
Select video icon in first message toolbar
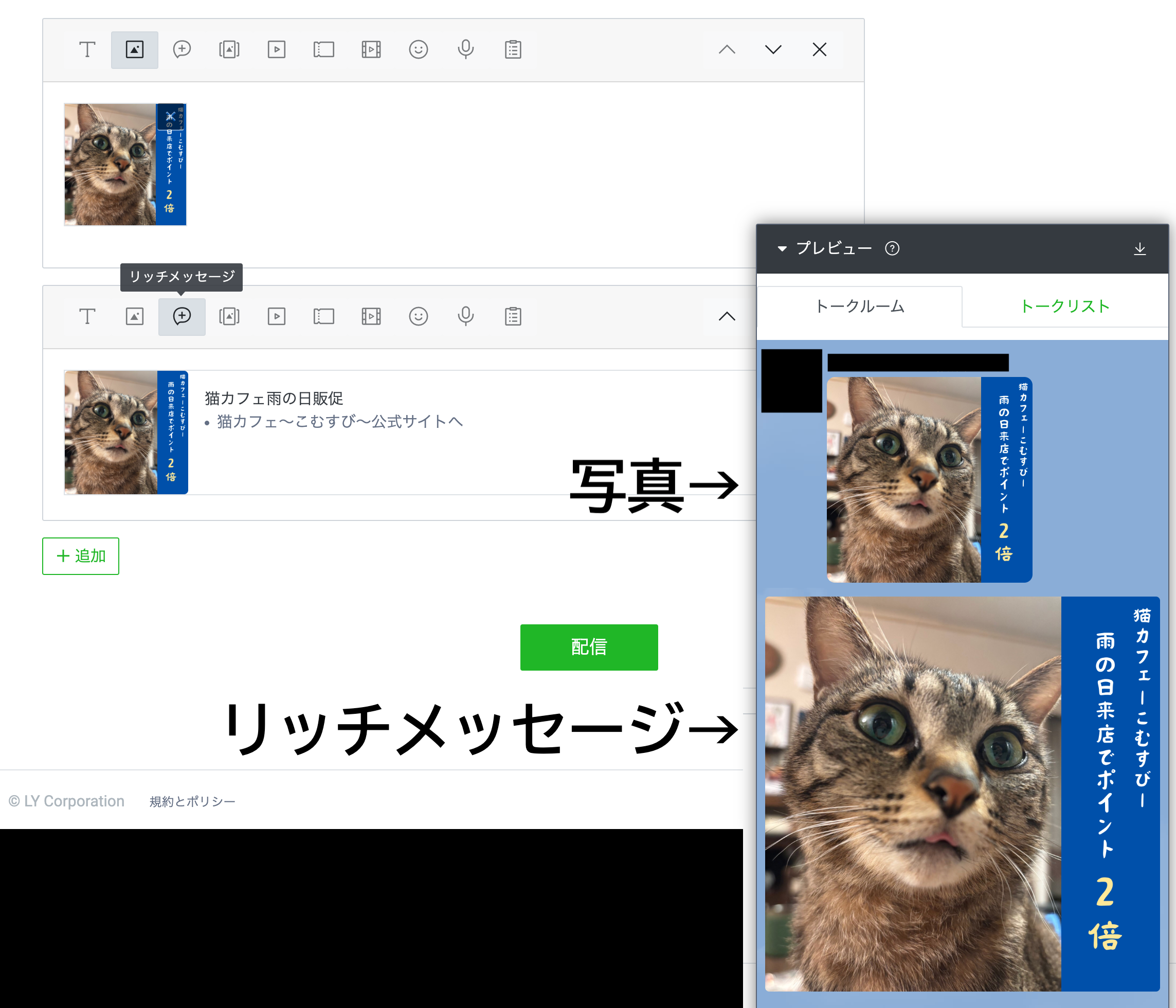[x=277, y=50]
